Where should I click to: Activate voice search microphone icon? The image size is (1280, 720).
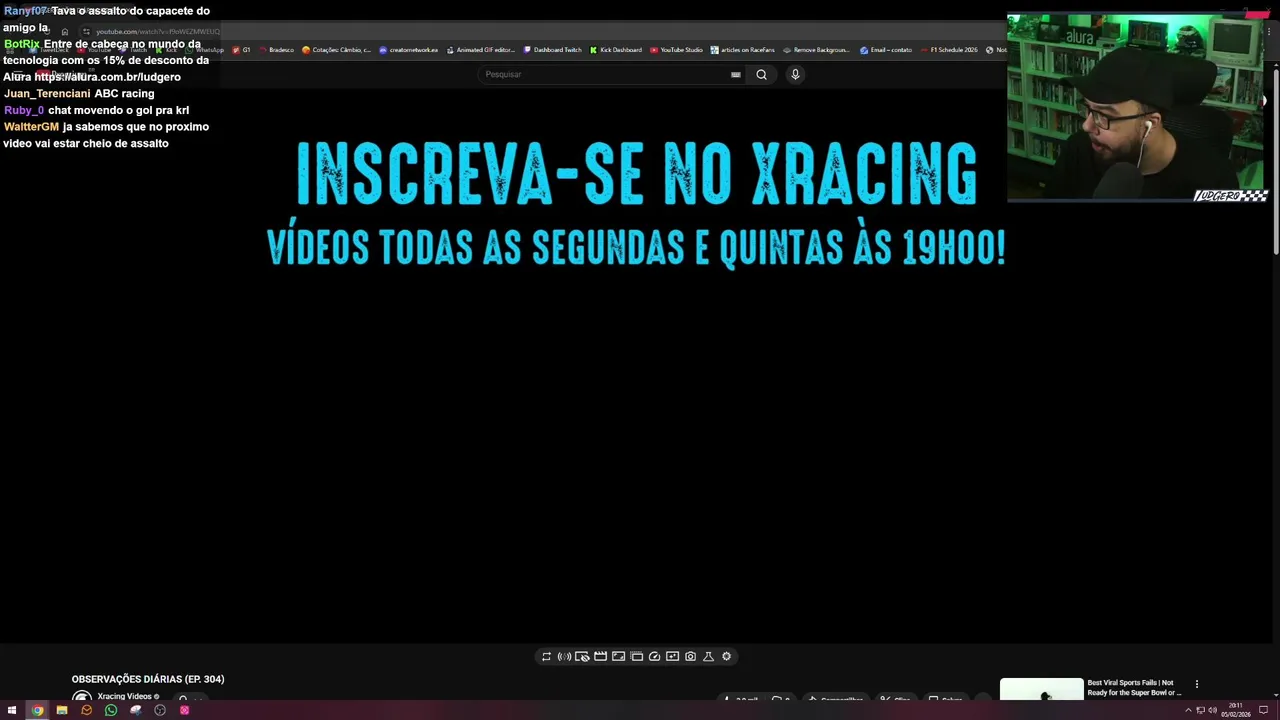pos(795,74)
